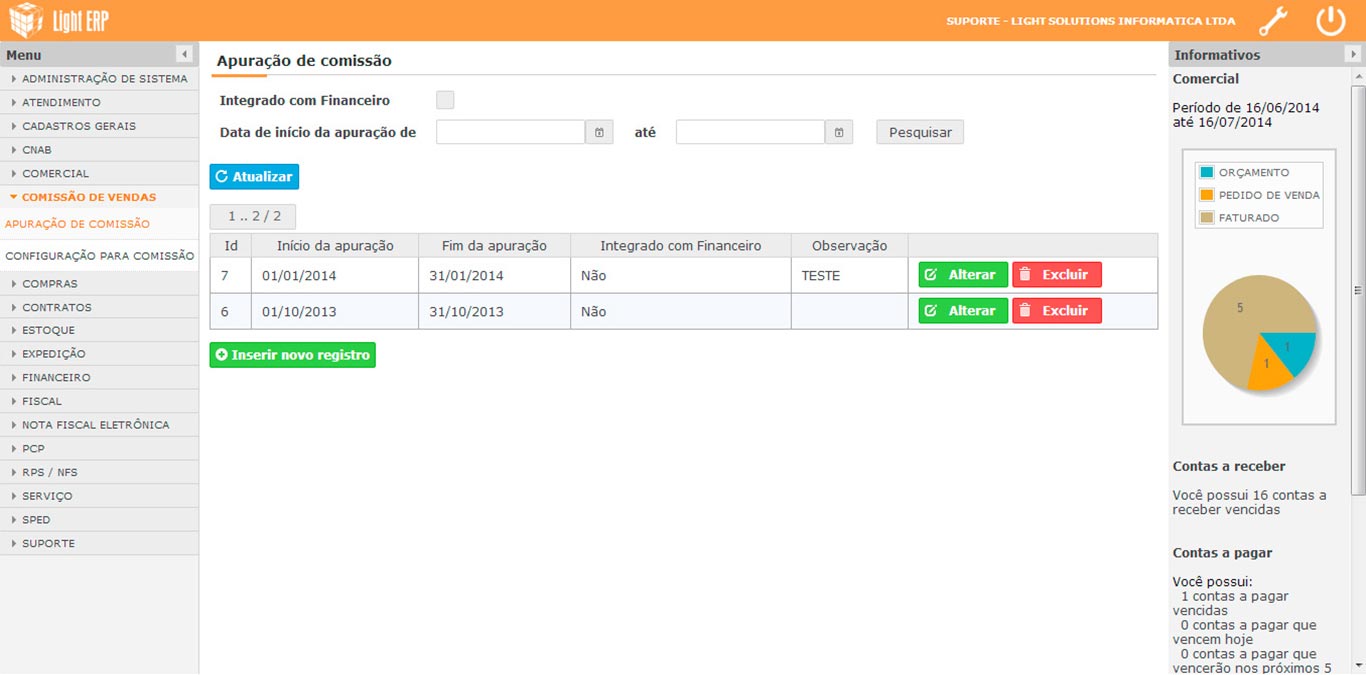
Task: Click the FATURADO legend color swatch
Action: 1206,218
